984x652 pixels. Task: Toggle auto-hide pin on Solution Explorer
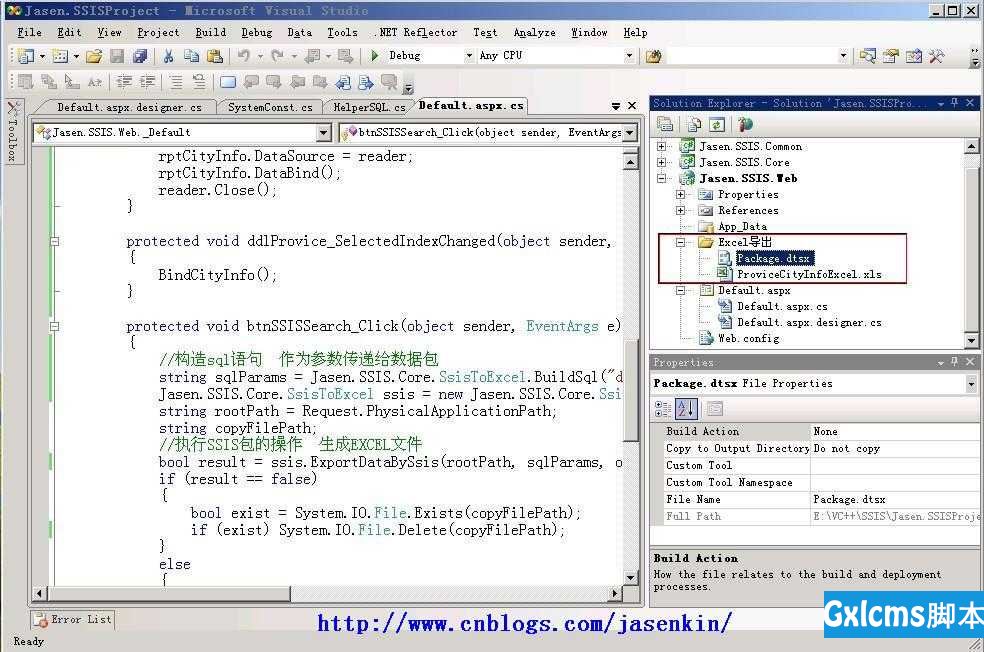(955, 102)
